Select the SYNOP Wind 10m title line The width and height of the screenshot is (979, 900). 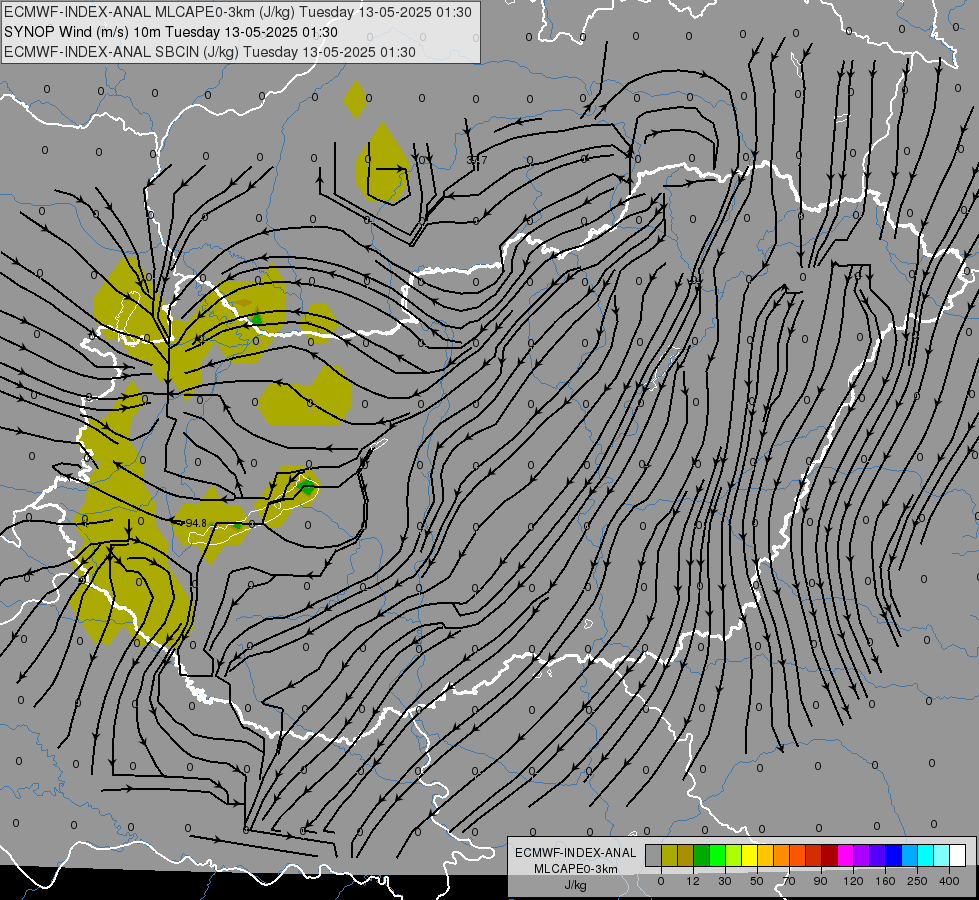(170, 32)
